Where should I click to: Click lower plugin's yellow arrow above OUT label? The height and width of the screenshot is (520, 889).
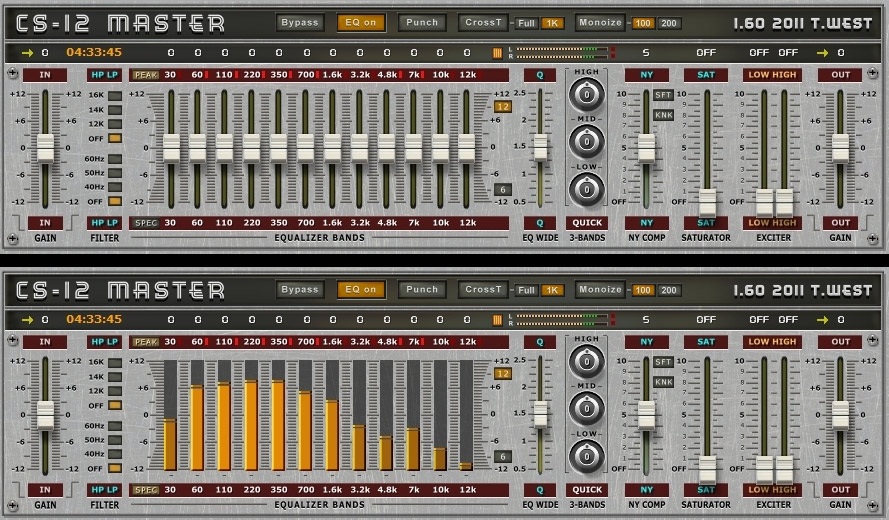coord(822,320)
